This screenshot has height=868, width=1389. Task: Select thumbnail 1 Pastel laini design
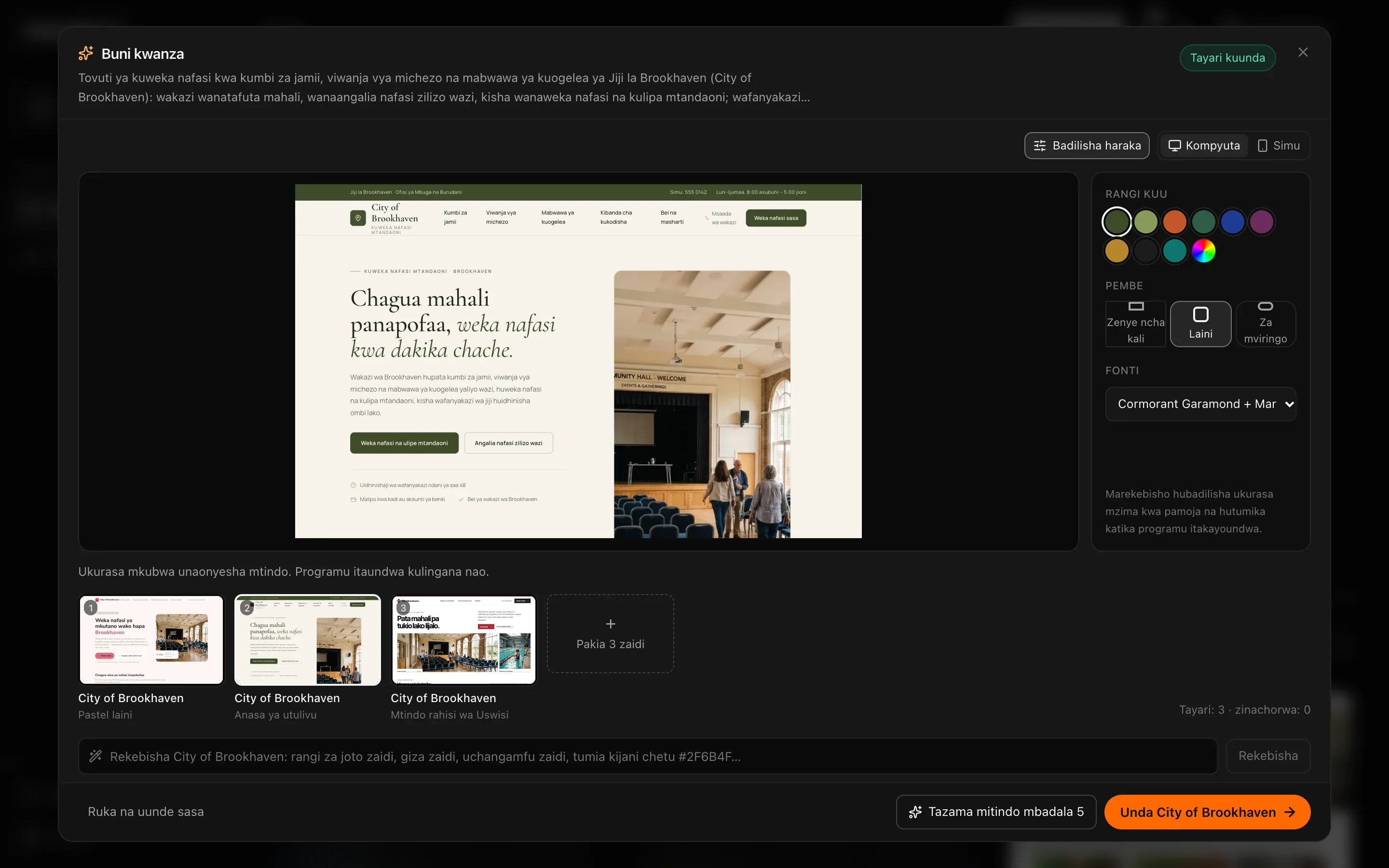(x=151, y=639)
